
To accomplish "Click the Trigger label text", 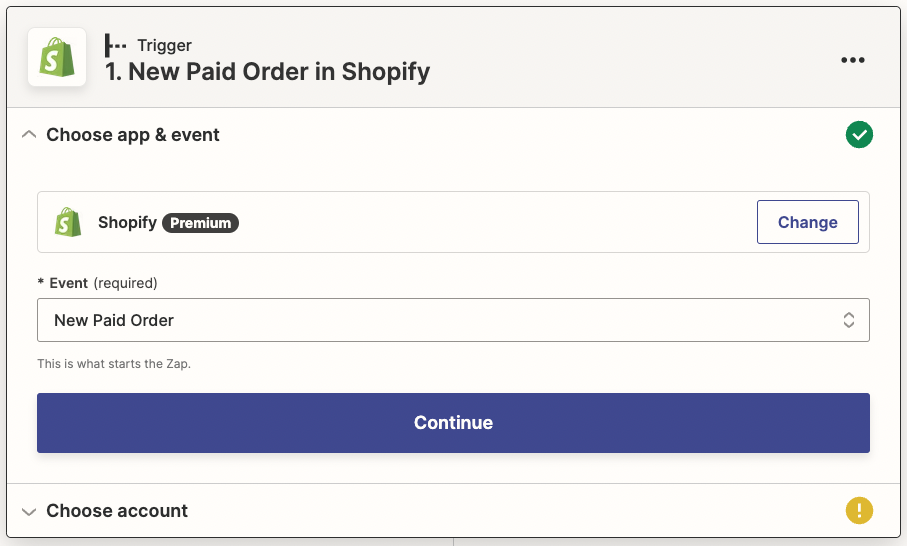I will point(164,45).
